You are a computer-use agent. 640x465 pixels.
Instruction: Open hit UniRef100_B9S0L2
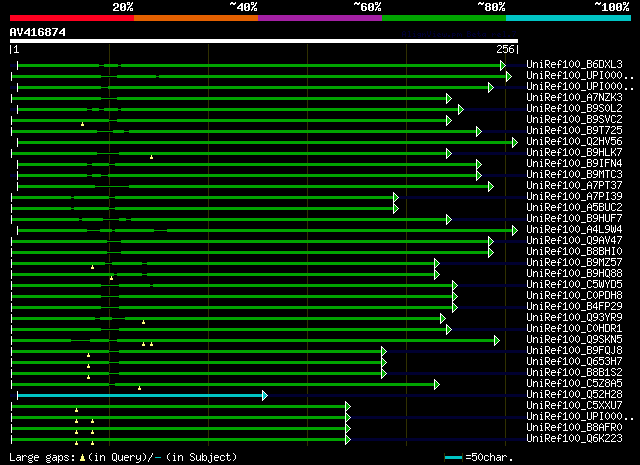click(x=574, y=109)
